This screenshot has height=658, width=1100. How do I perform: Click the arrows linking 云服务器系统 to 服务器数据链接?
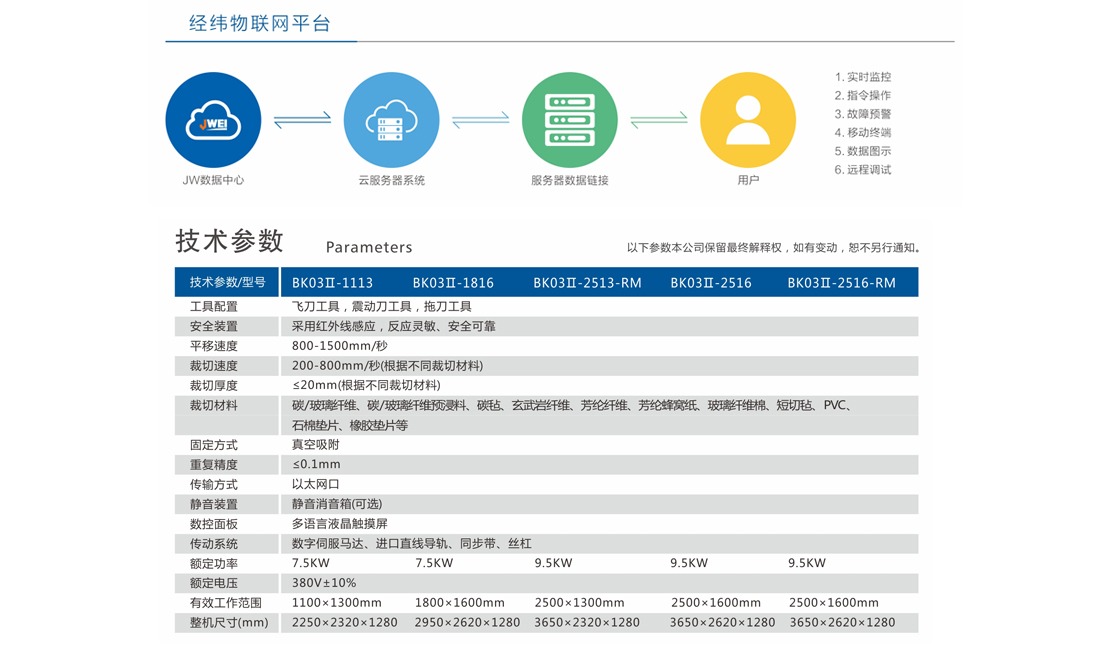[480, 118]
